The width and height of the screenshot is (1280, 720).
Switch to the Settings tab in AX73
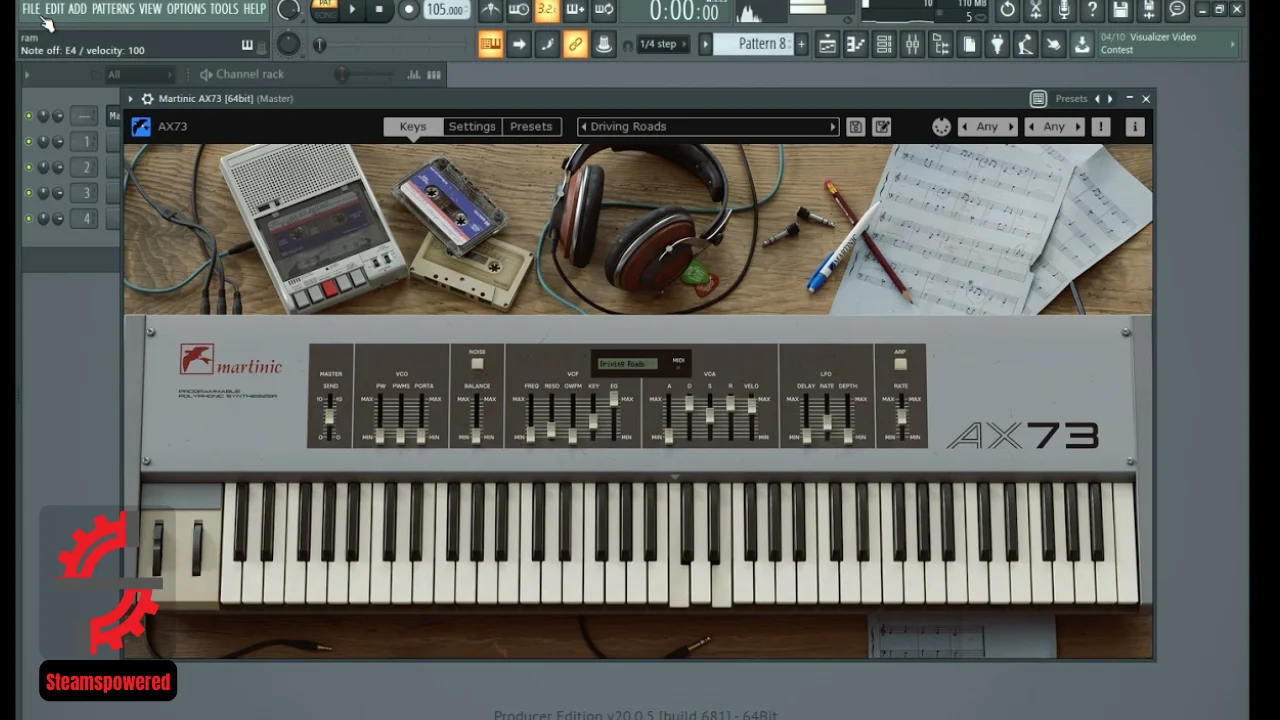pyautogui.click(x=472, y=127)
